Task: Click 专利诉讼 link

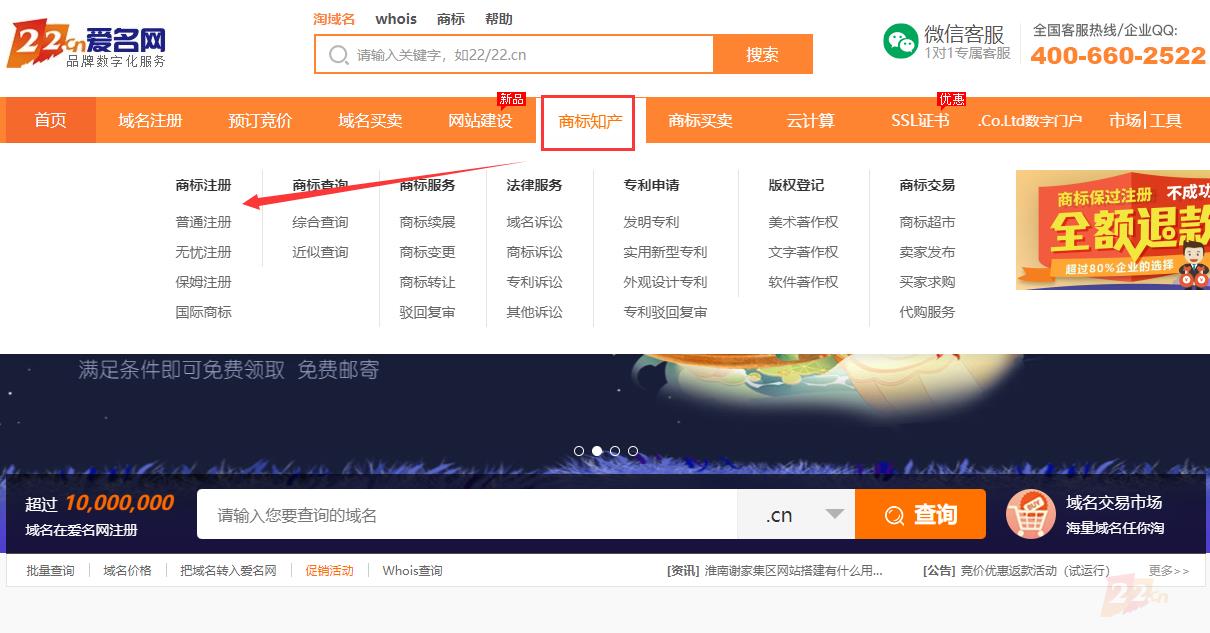Action: (x=534, y=282)
